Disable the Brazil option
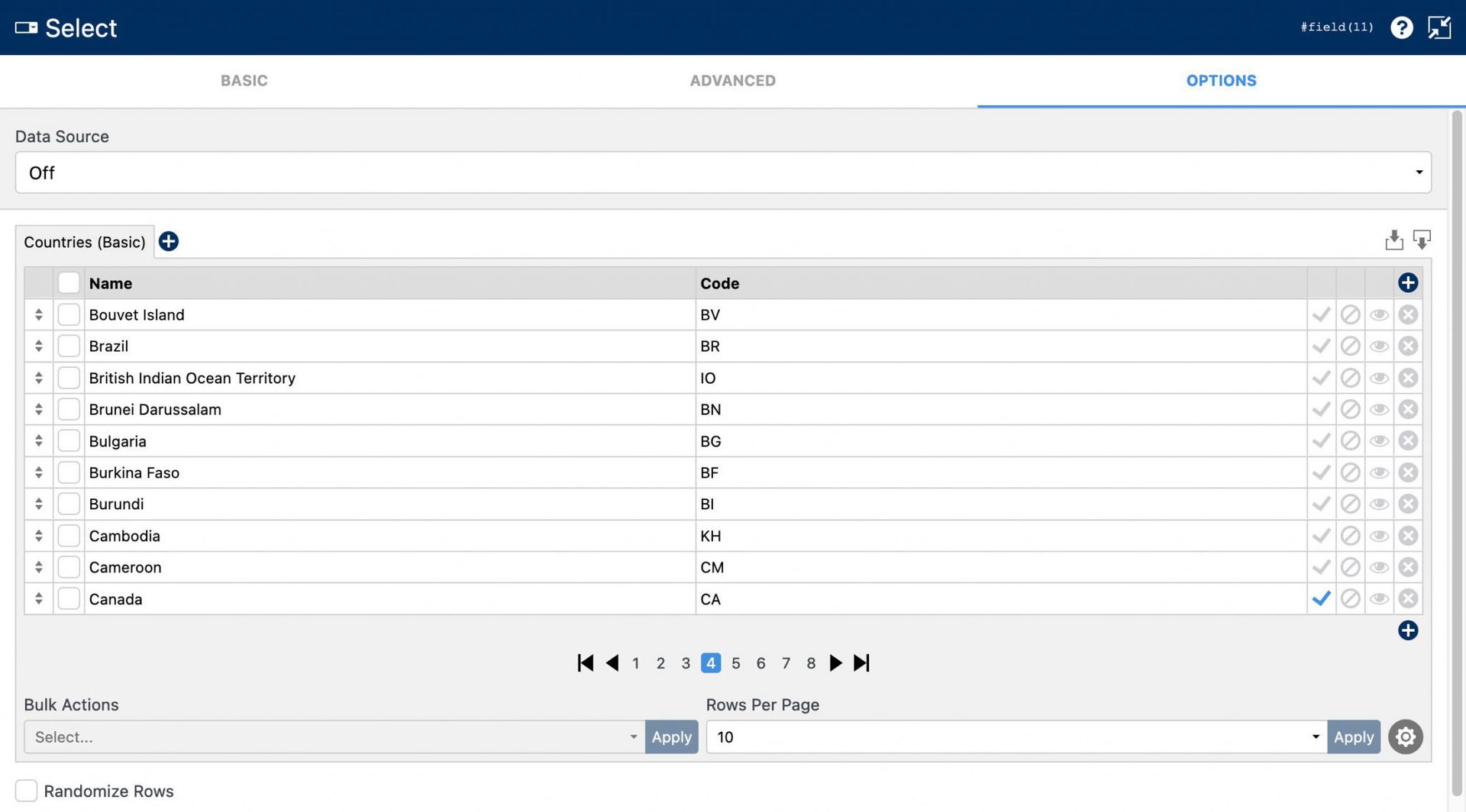Image resolution: width=1466 pixels, height=812 pixels. pyautogui.click(x=1350, y=346)
